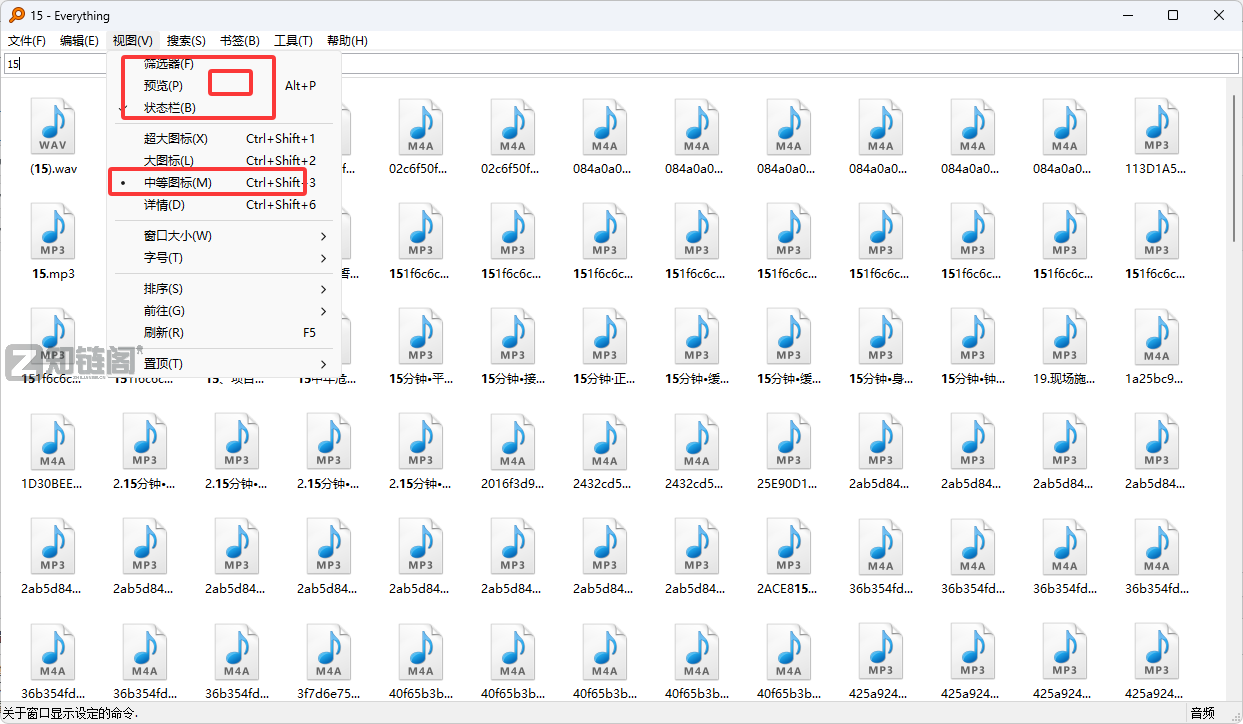Select the 19.现场施 M4A file icon

coord(1064,337)
